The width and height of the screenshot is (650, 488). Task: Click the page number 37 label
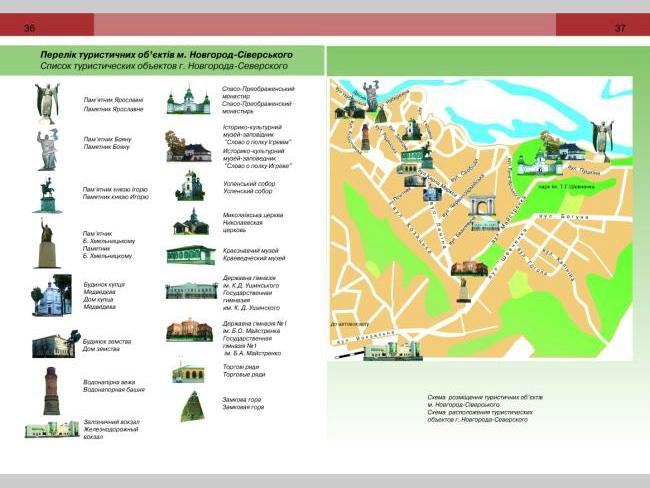point(620,27)
